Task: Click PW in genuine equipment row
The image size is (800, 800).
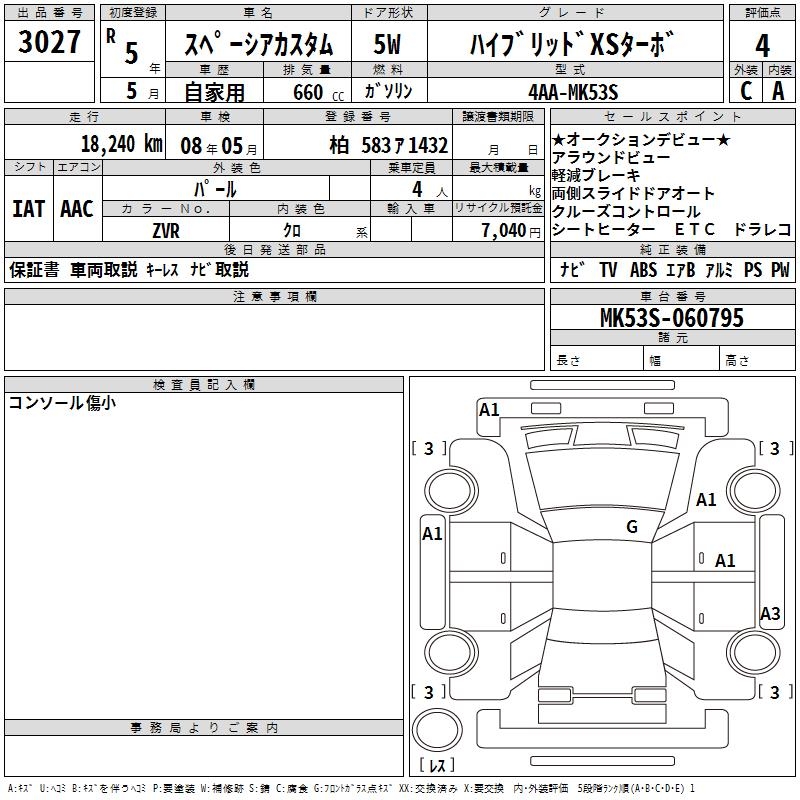Action: coord(780,269)
